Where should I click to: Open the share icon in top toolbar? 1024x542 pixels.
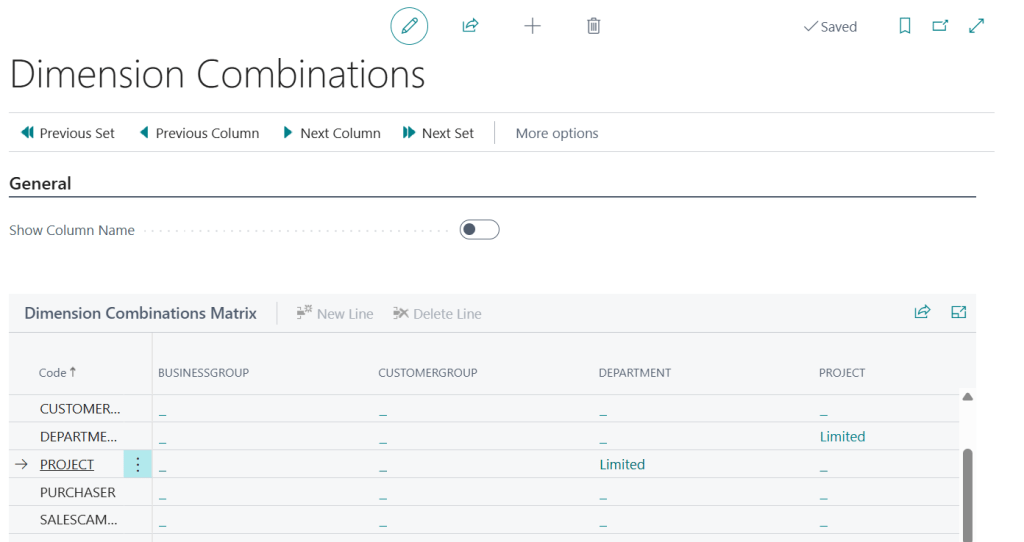pyautogui.click(x=470, y=26)
